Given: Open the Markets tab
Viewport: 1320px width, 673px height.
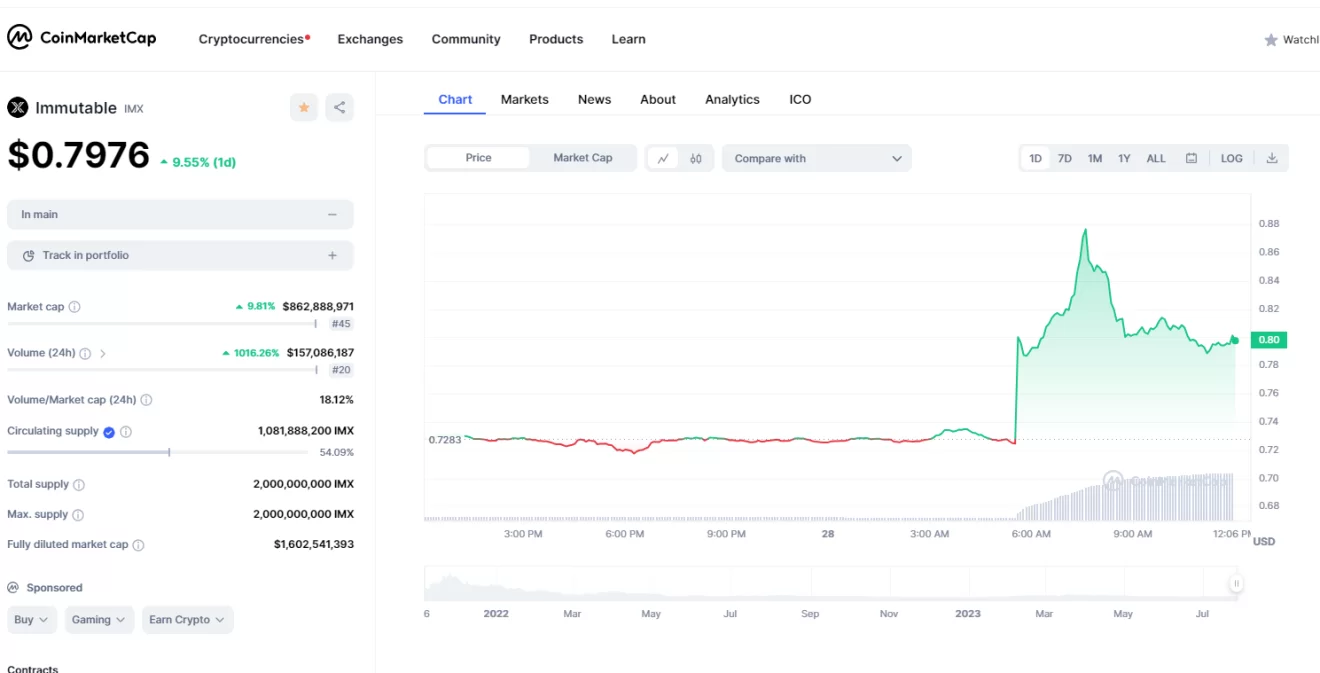Looking at the screenshot, I should [524, 99].
